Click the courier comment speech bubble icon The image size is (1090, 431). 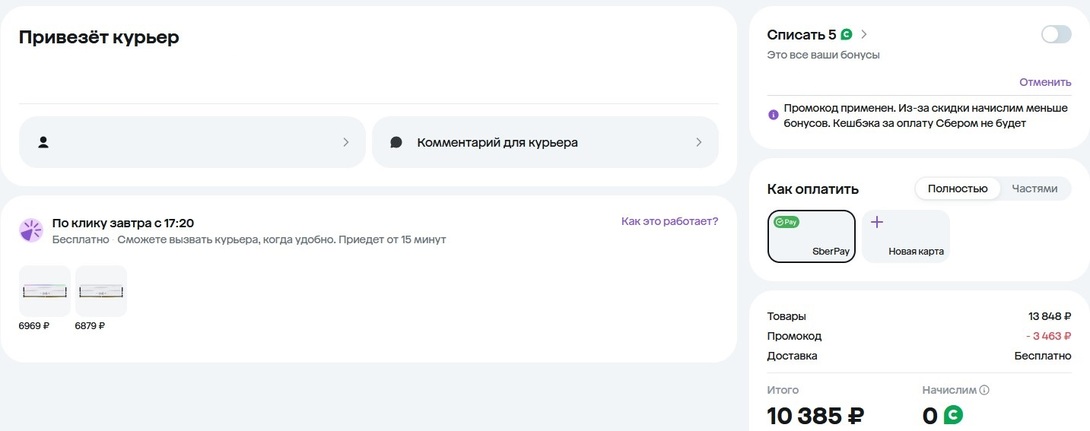click(x=396, y=142)
